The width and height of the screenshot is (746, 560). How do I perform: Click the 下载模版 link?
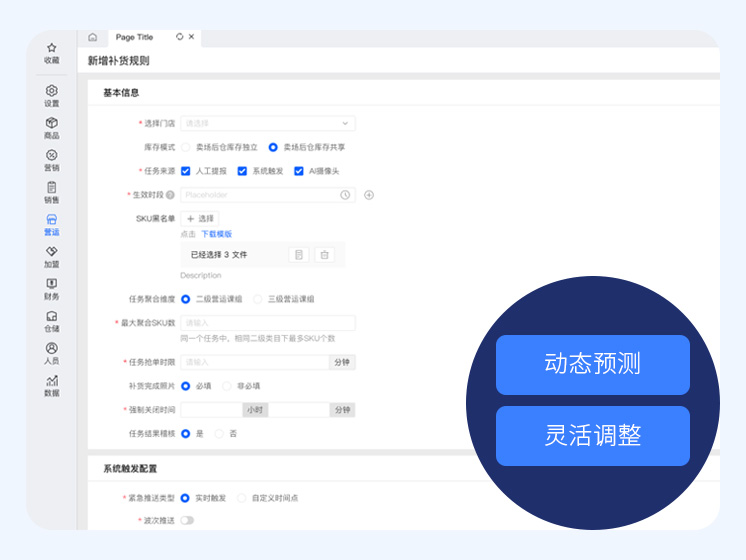tap(216, 234)
